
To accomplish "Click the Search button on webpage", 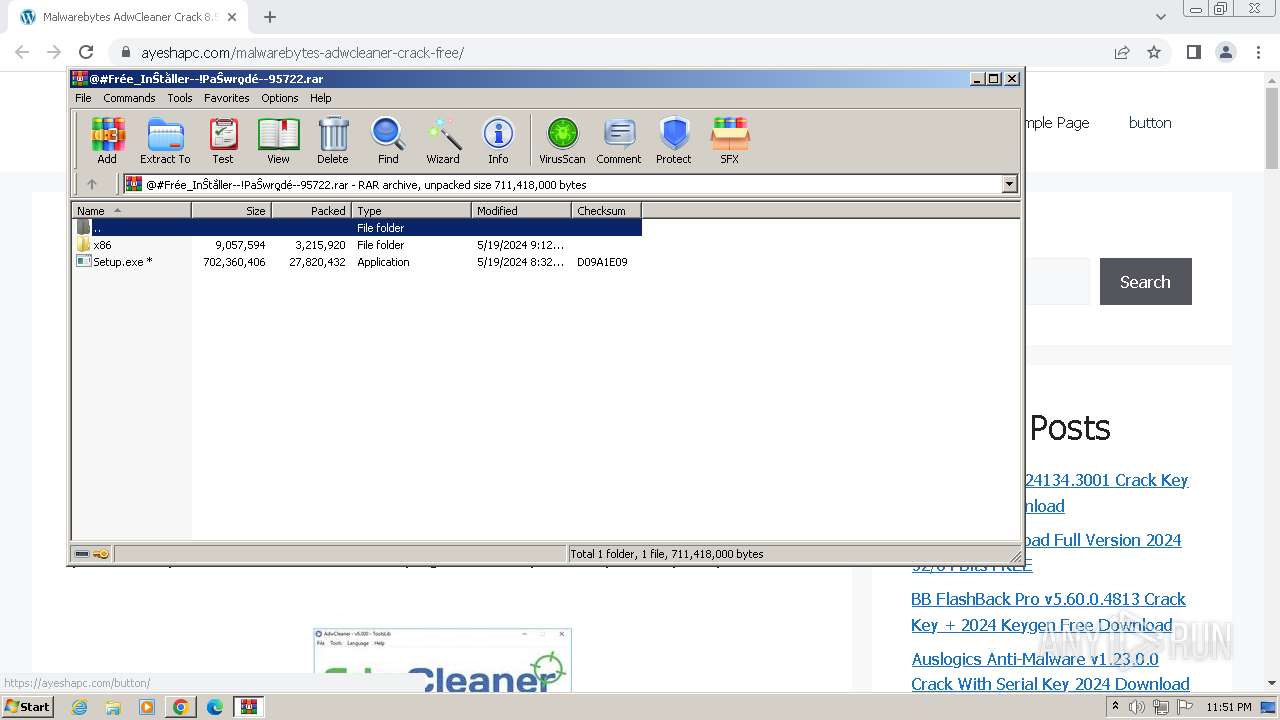I will point(1146,282).
